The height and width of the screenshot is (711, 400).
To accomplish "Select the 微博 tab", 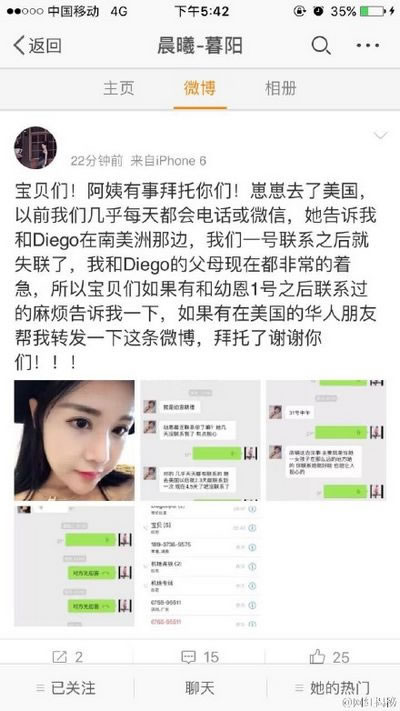I will 200,88.
